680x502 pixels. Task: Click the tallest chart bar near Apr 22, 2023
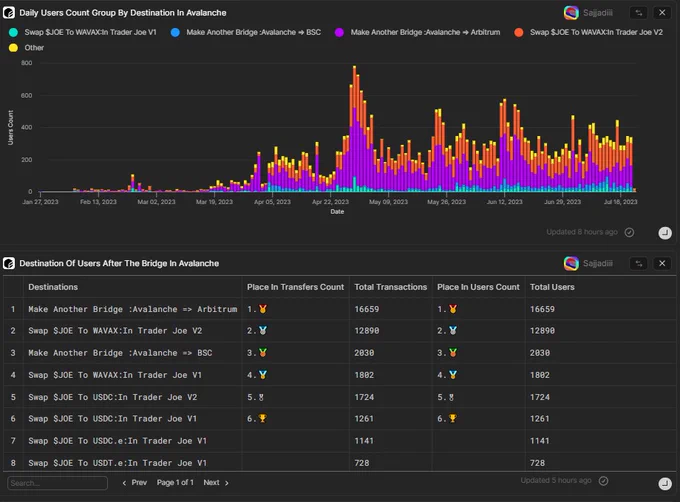coord(355,129)
